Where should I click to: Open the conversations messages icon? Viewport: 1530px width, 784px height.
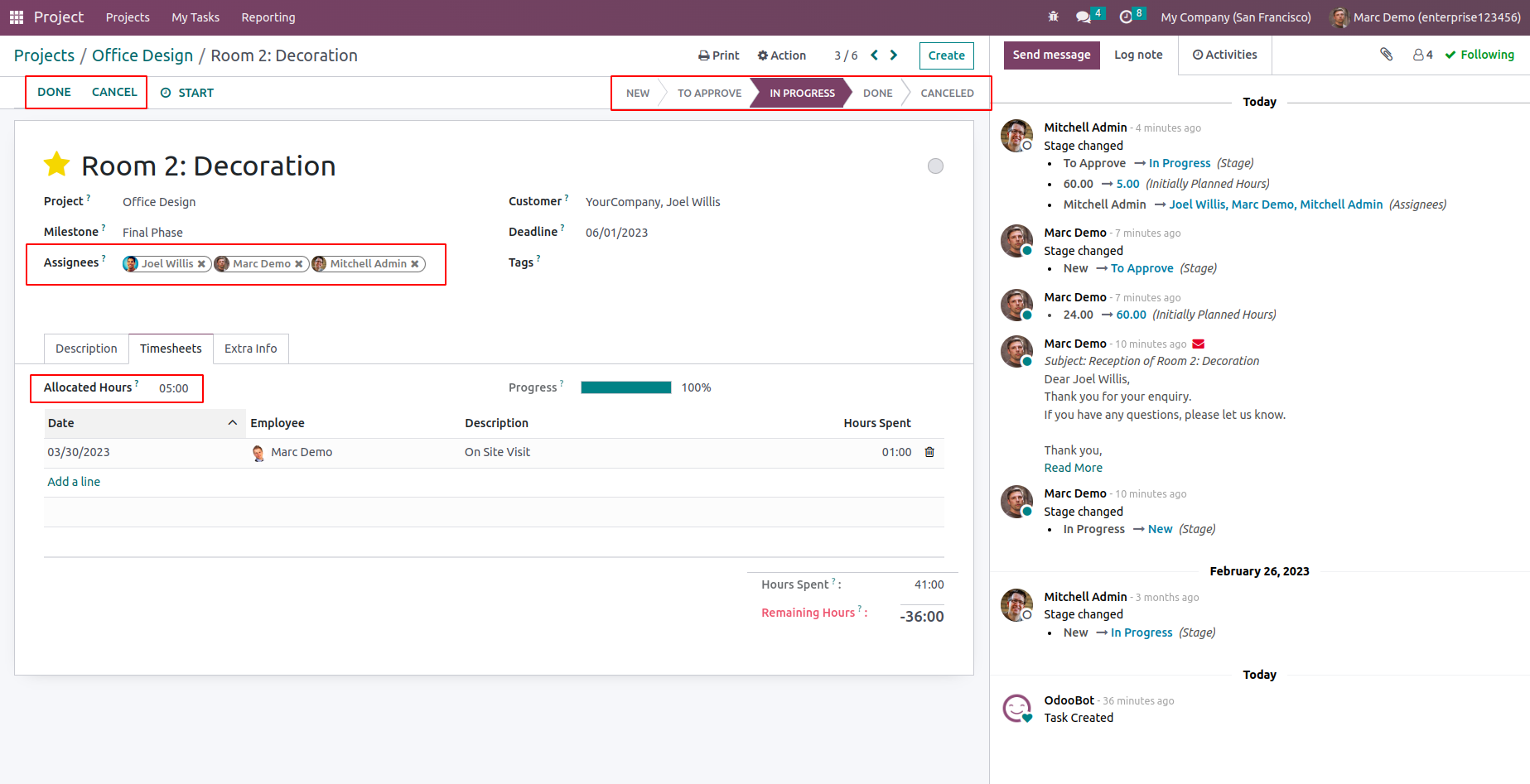tap(1083, 17)
